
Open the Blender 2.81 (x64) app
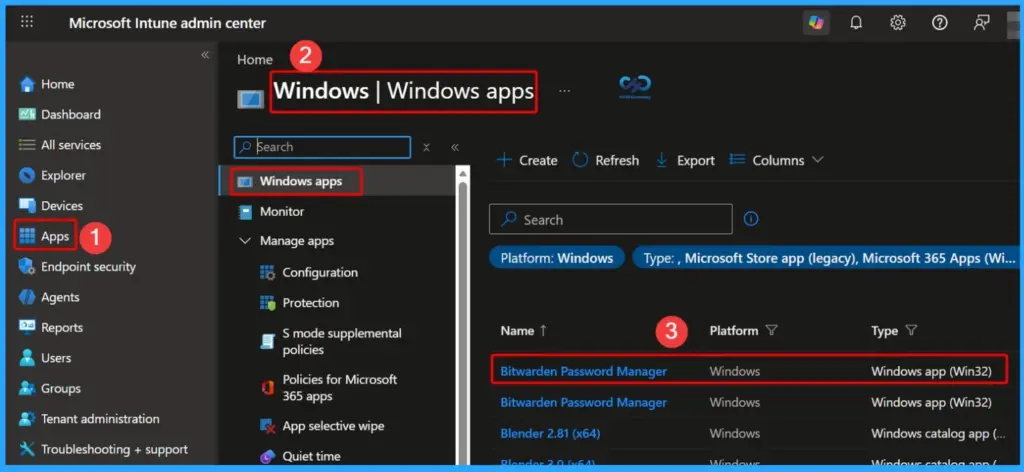click(550, 433)
